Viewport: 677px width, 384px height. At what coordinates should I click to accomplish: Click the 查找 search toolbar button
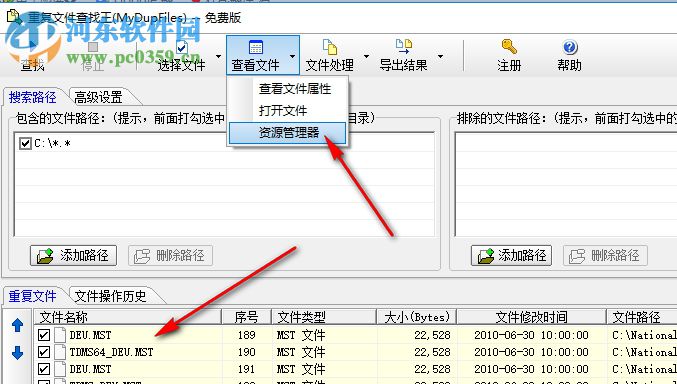[x=32, y=55]
